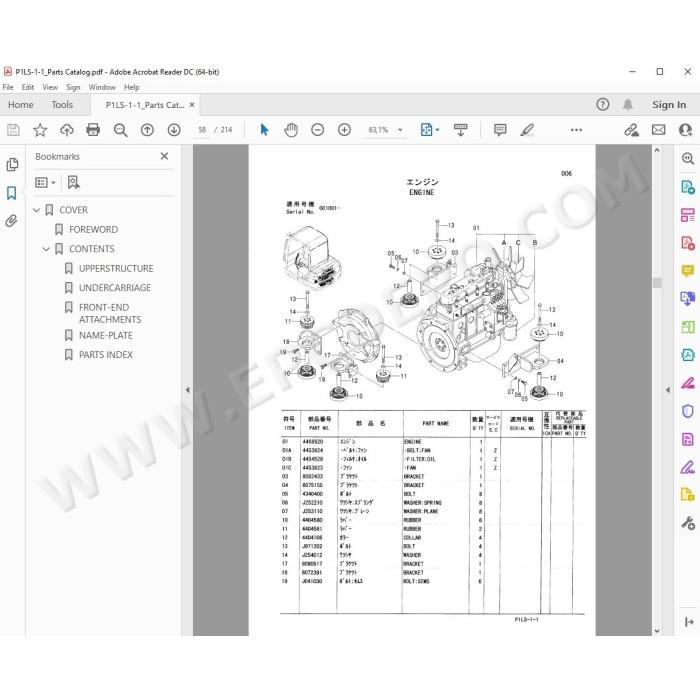The height and width of the screenshot is (700, 700).
Task: Click the add new bookmark icon
Action: coord(73,182)
